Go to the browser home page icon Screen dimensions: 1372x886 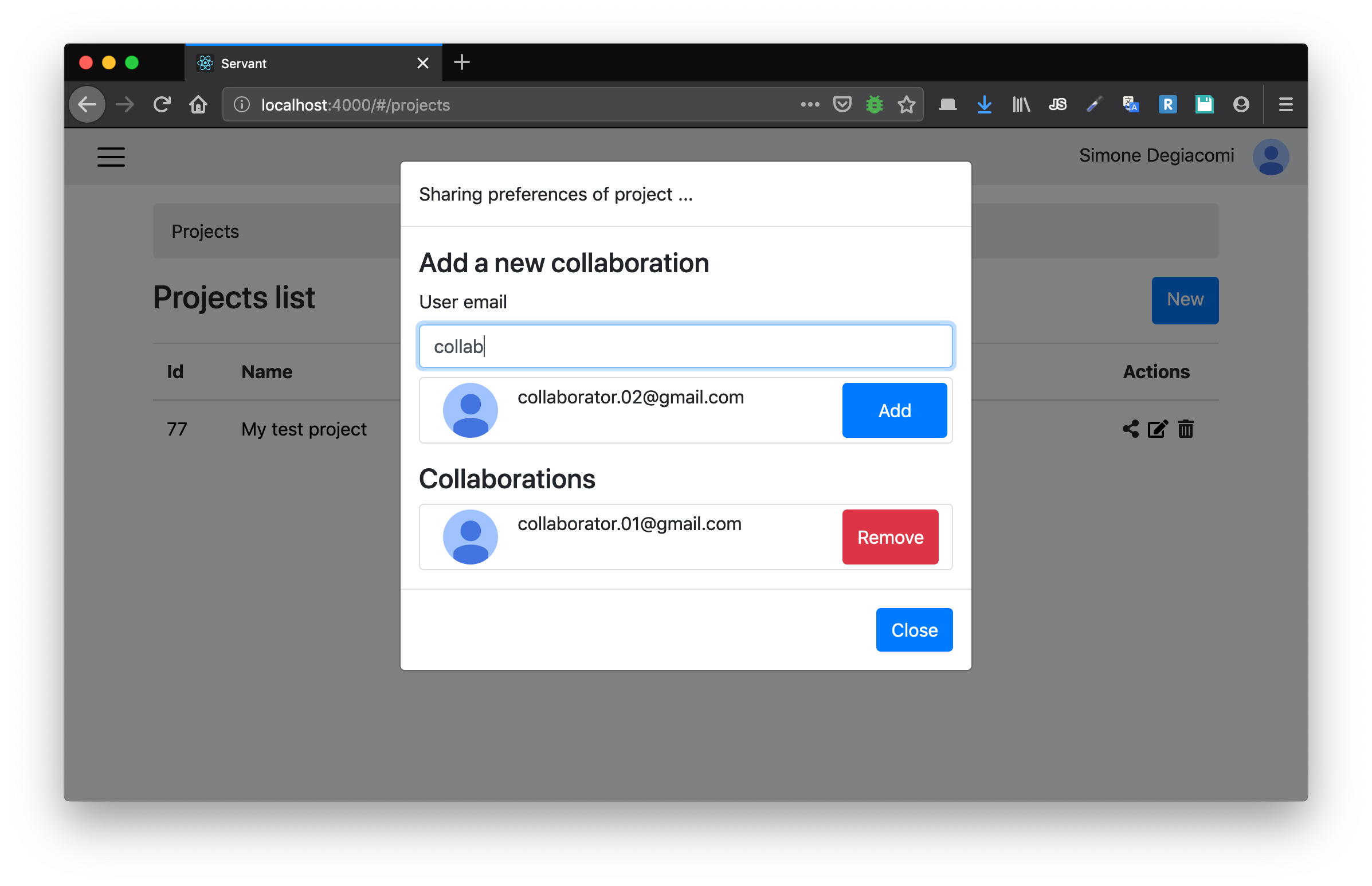198,105
